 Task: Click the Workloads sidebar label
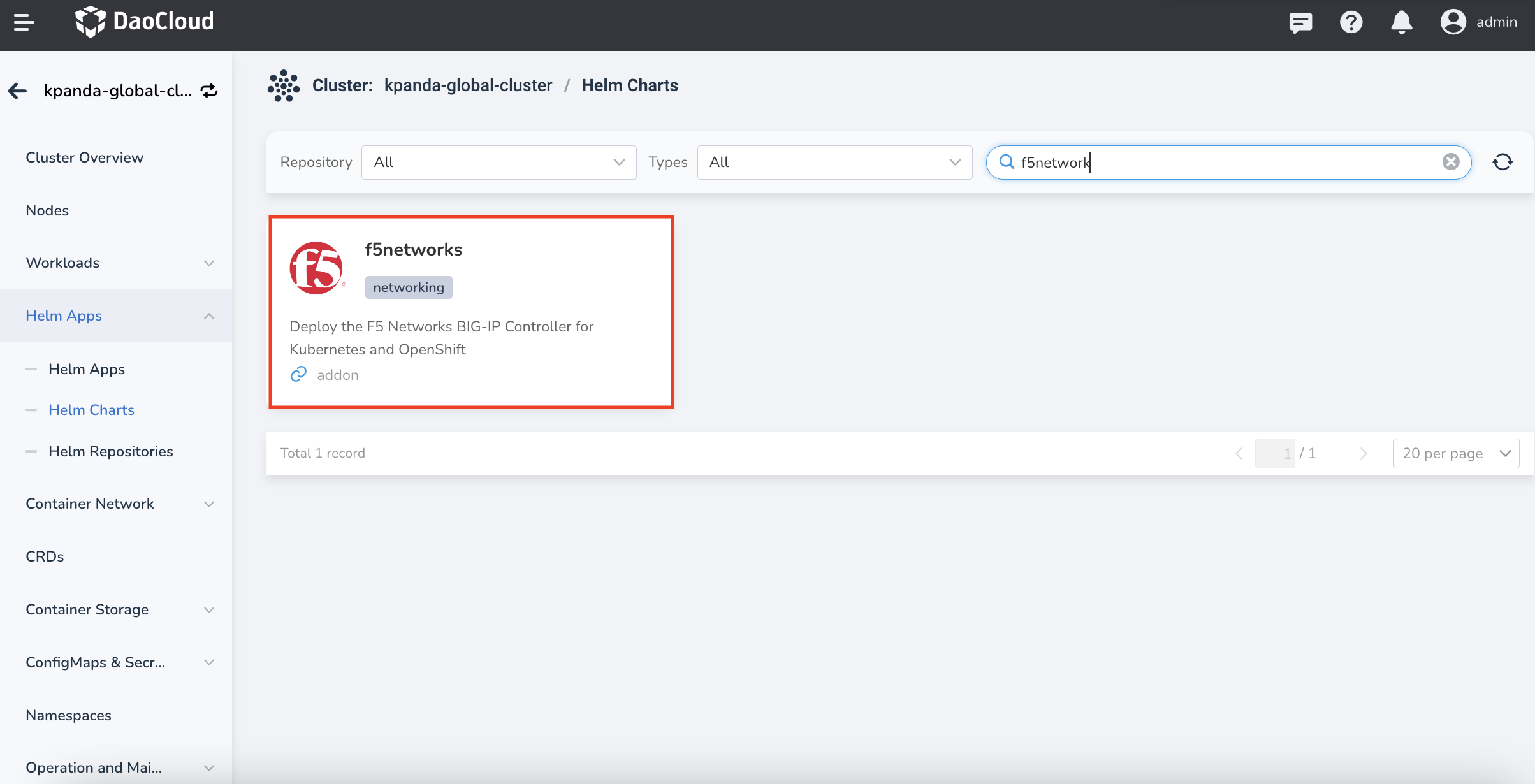[62, 263]
